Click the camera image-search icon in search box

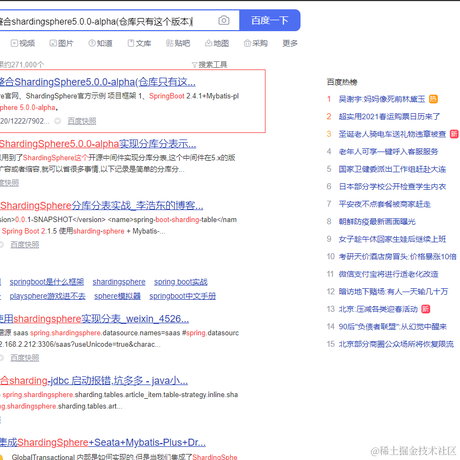[x=224, y=21]
